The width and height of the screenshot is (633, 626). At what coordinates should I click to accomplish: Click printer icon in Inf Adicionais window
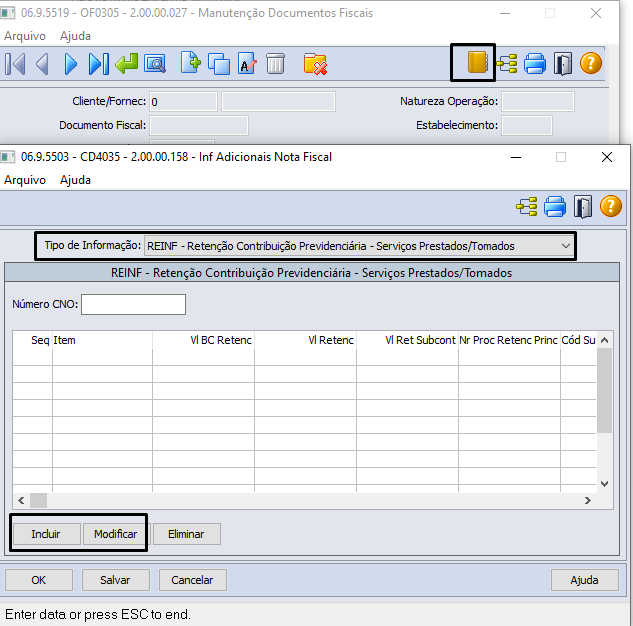click(x=555, y=207)
